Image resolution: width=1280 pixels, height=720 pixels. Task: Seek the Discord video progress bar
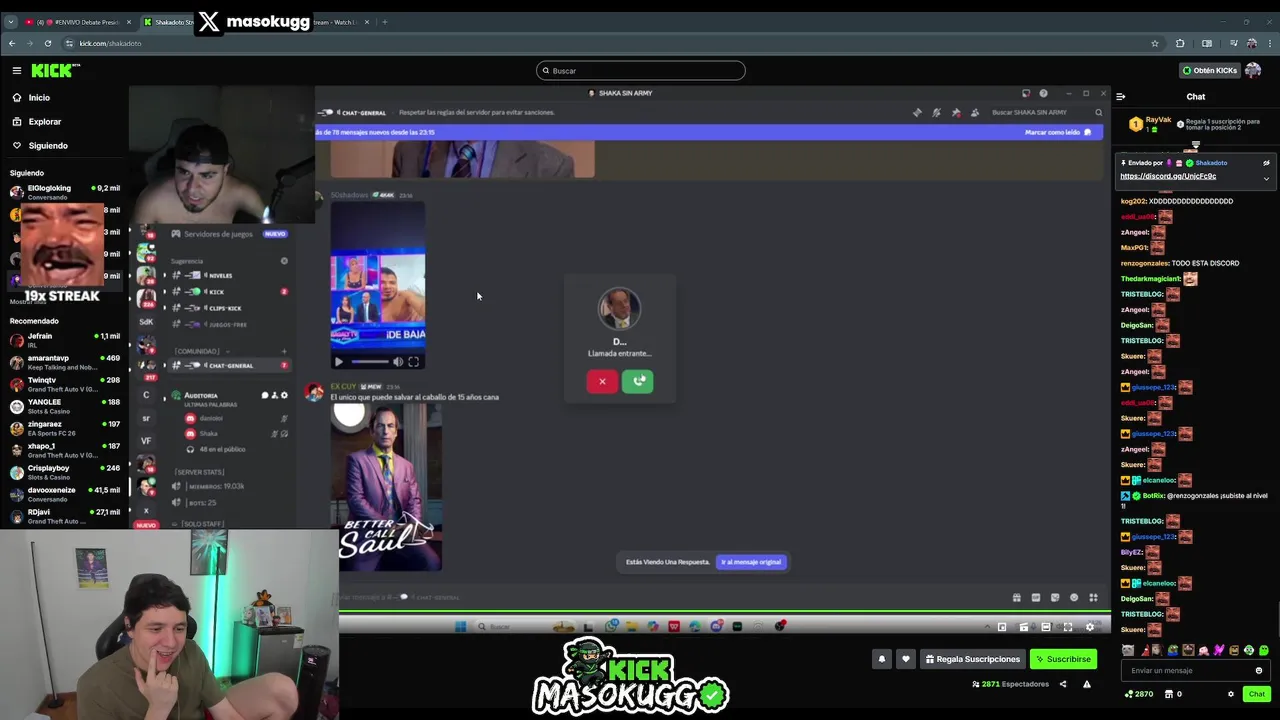point(369,362)
